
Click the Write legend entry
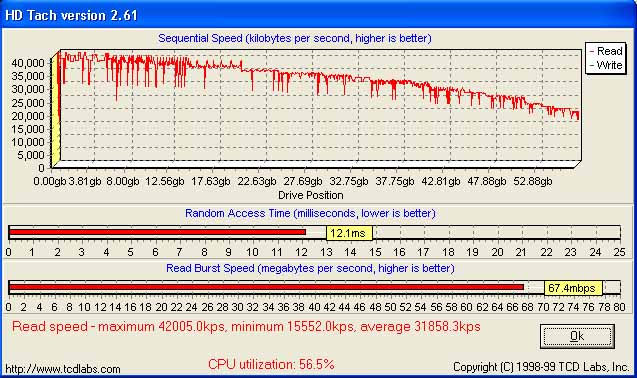pos(606,65)
